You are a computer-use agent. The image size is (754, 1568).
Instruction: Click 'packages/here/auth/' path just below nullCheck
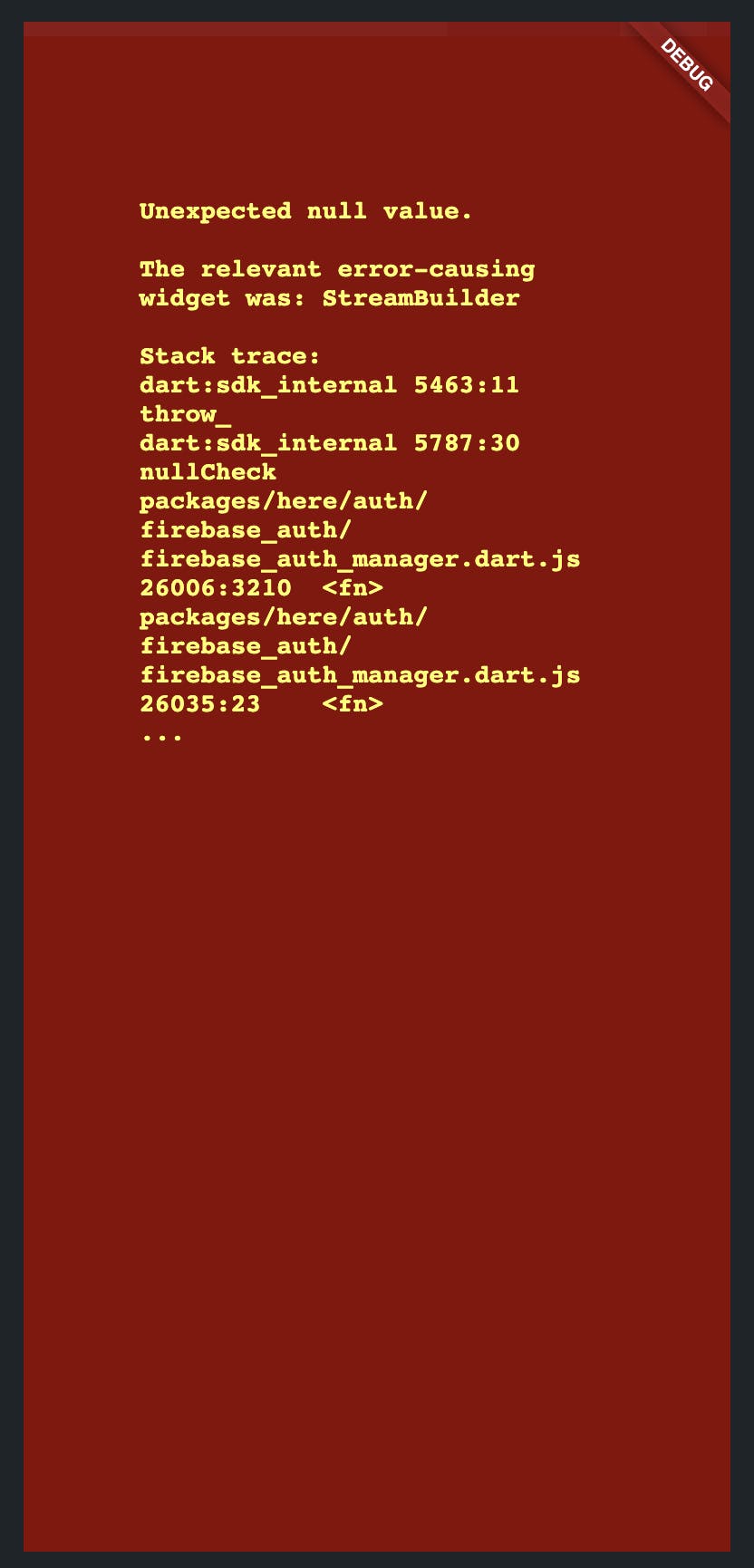click(x=284, y=501)
